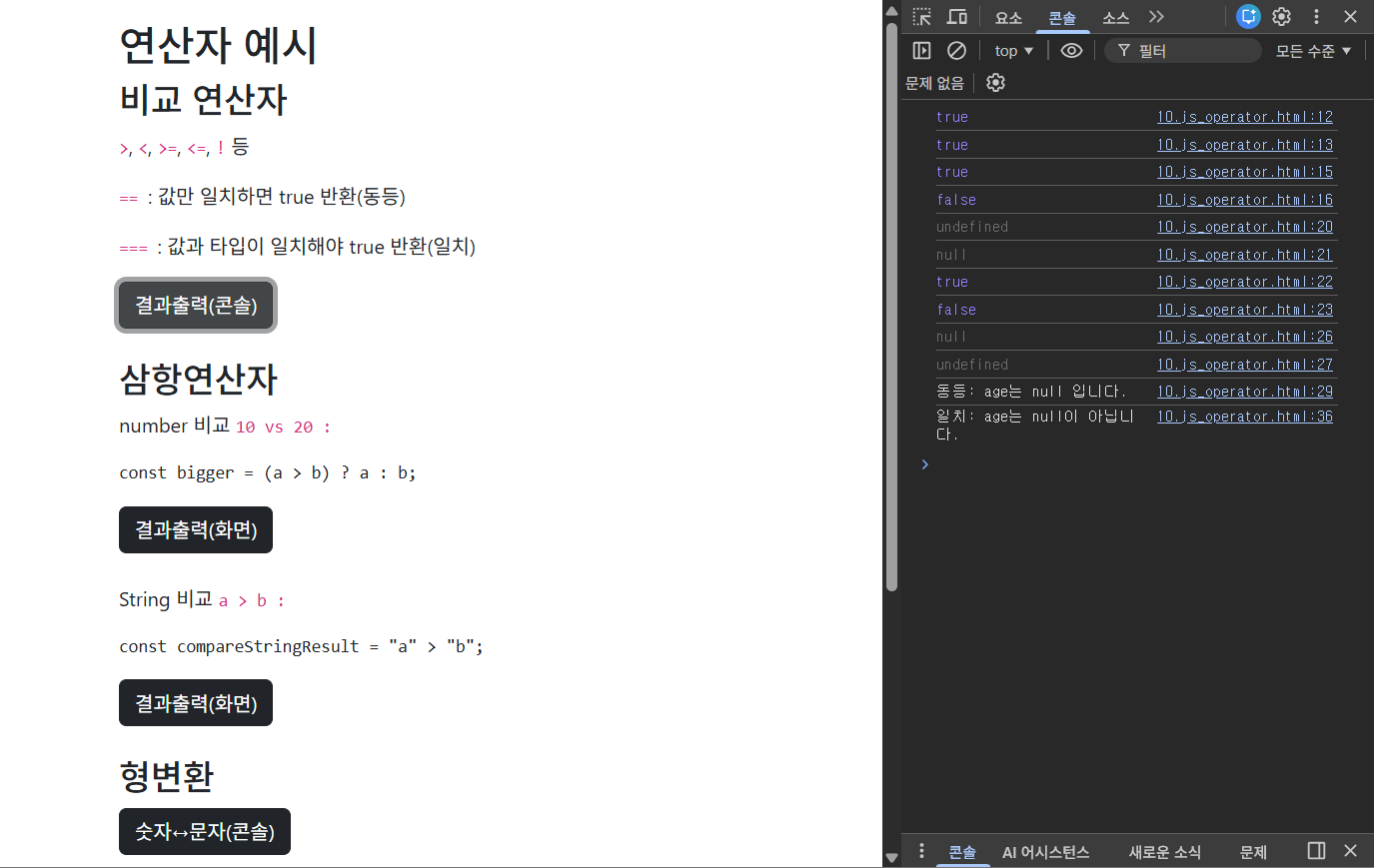Toggle the live expression eye icon
The height and width of the screenshot is (868, 1374).
[1071, 50]
